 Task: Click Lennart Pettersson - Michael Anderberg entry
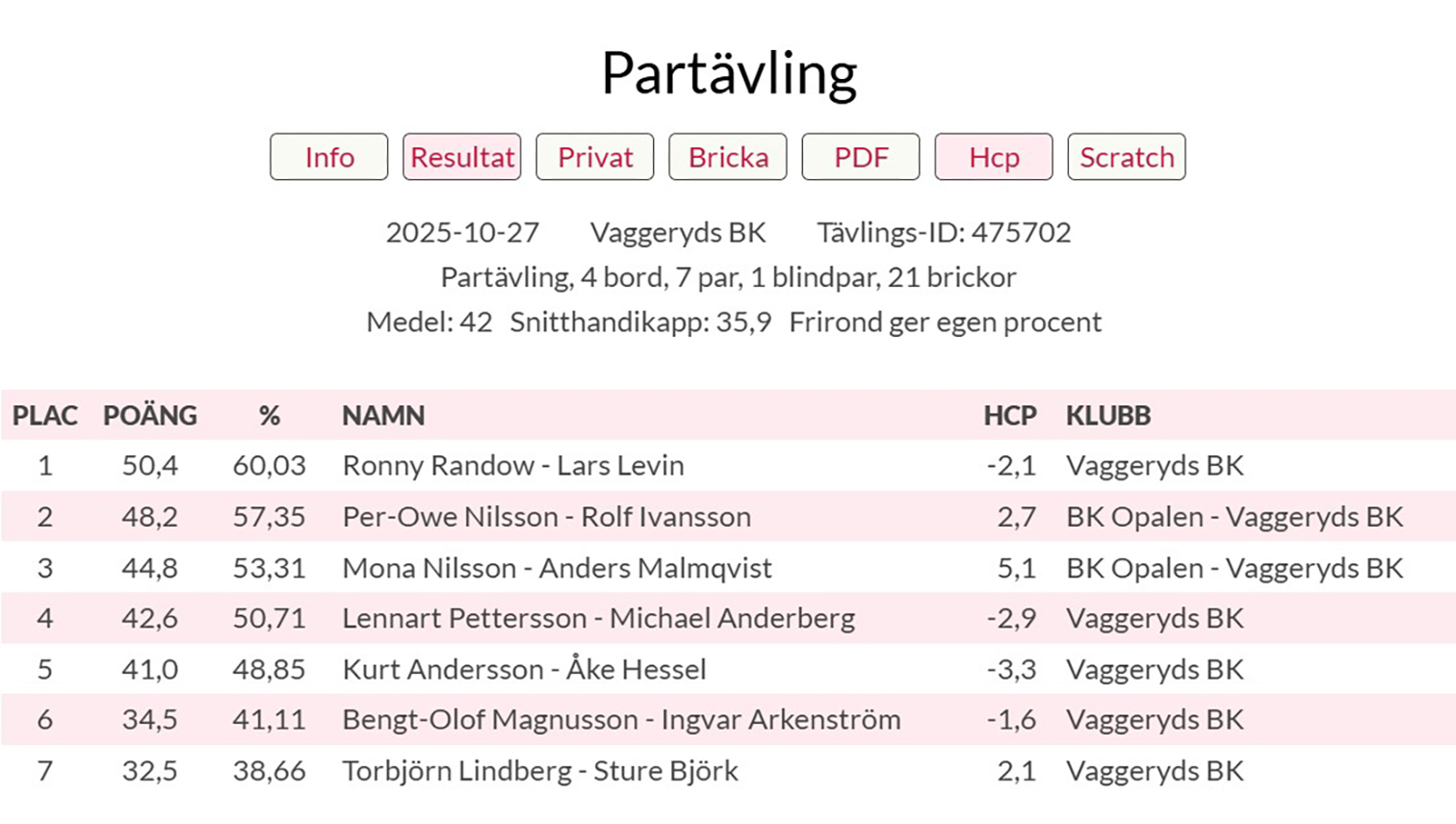click(598, 618)
